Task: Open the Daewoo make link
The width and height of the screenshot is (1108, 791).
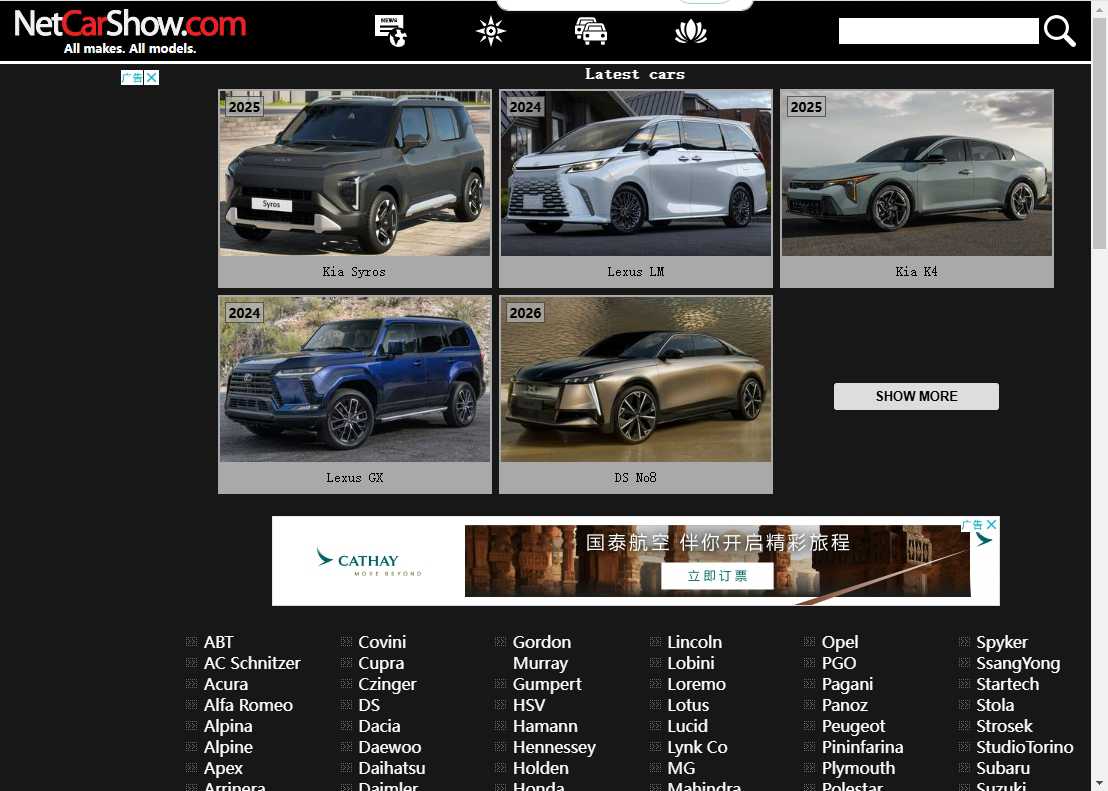Action: click(390, 747)
